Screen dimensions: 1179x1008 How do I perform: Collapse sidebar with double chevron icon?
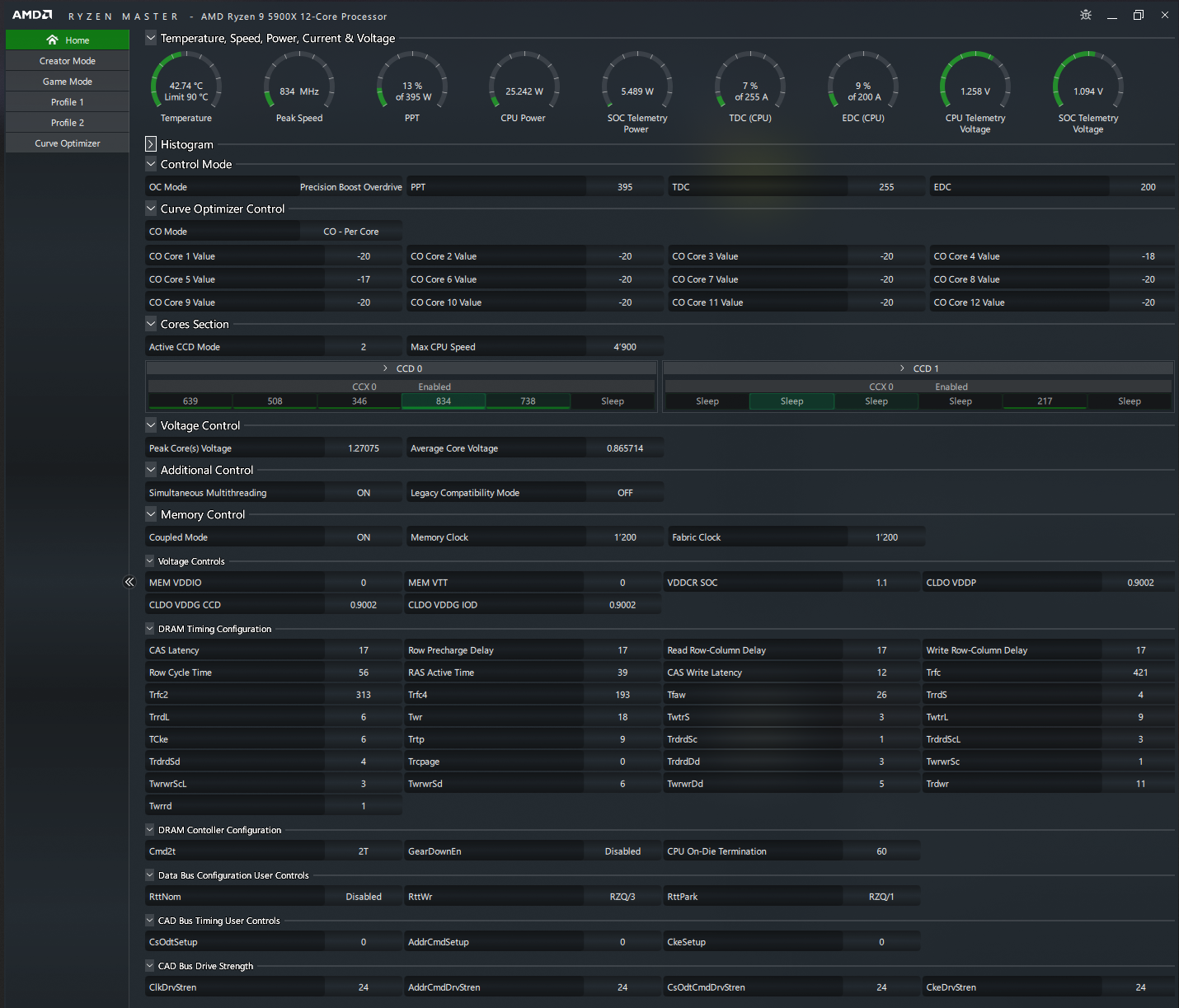tap(129, 582)
